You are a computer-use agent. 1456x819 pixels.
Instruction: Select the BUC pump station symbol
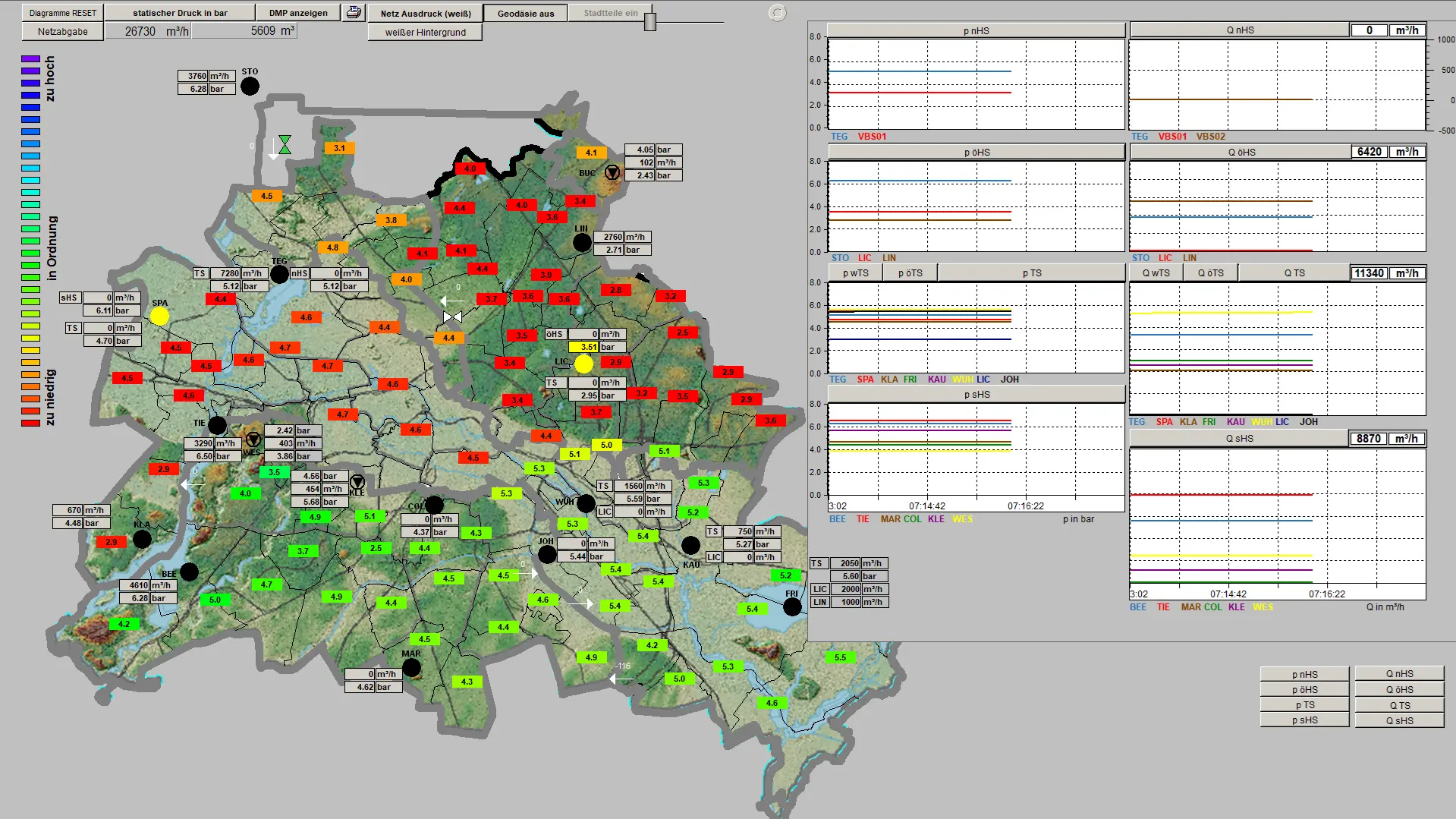click(612, 173)
